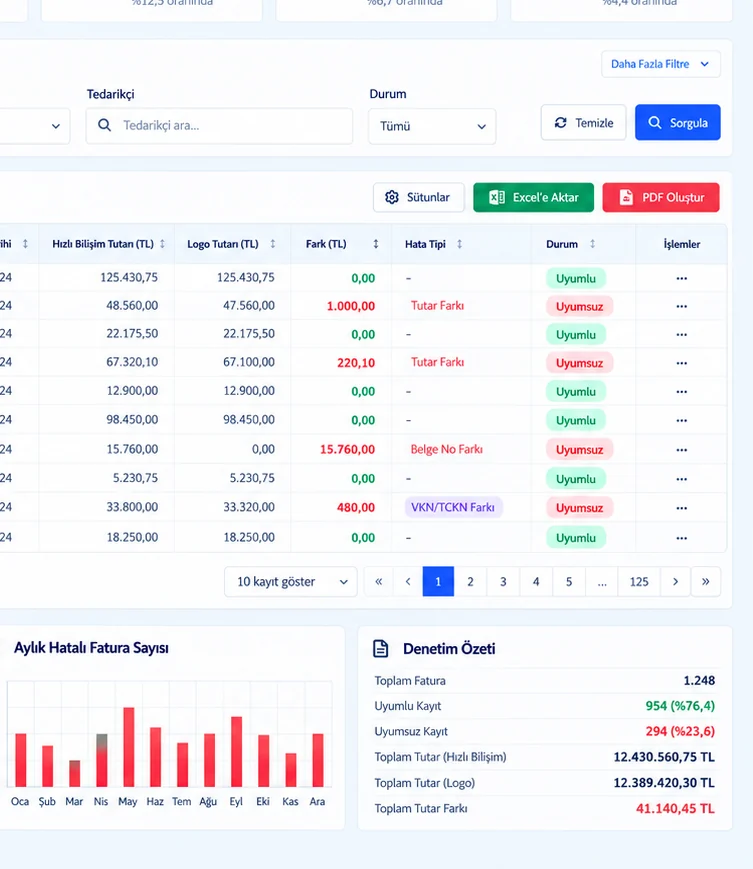Open actions menu for the 22.175,50 row
Image resolution: width=753 pixels, height=869 pixels.
click(682, 334)
